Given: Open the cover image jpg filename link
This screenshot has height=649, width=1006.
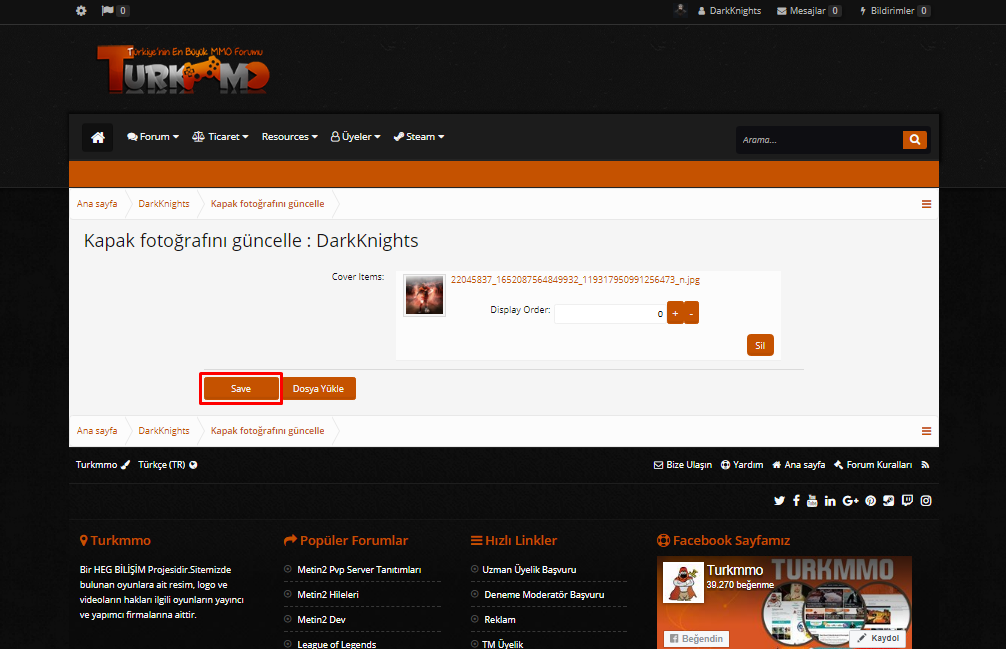Looking at the screenshot, I should click(575, 280).
